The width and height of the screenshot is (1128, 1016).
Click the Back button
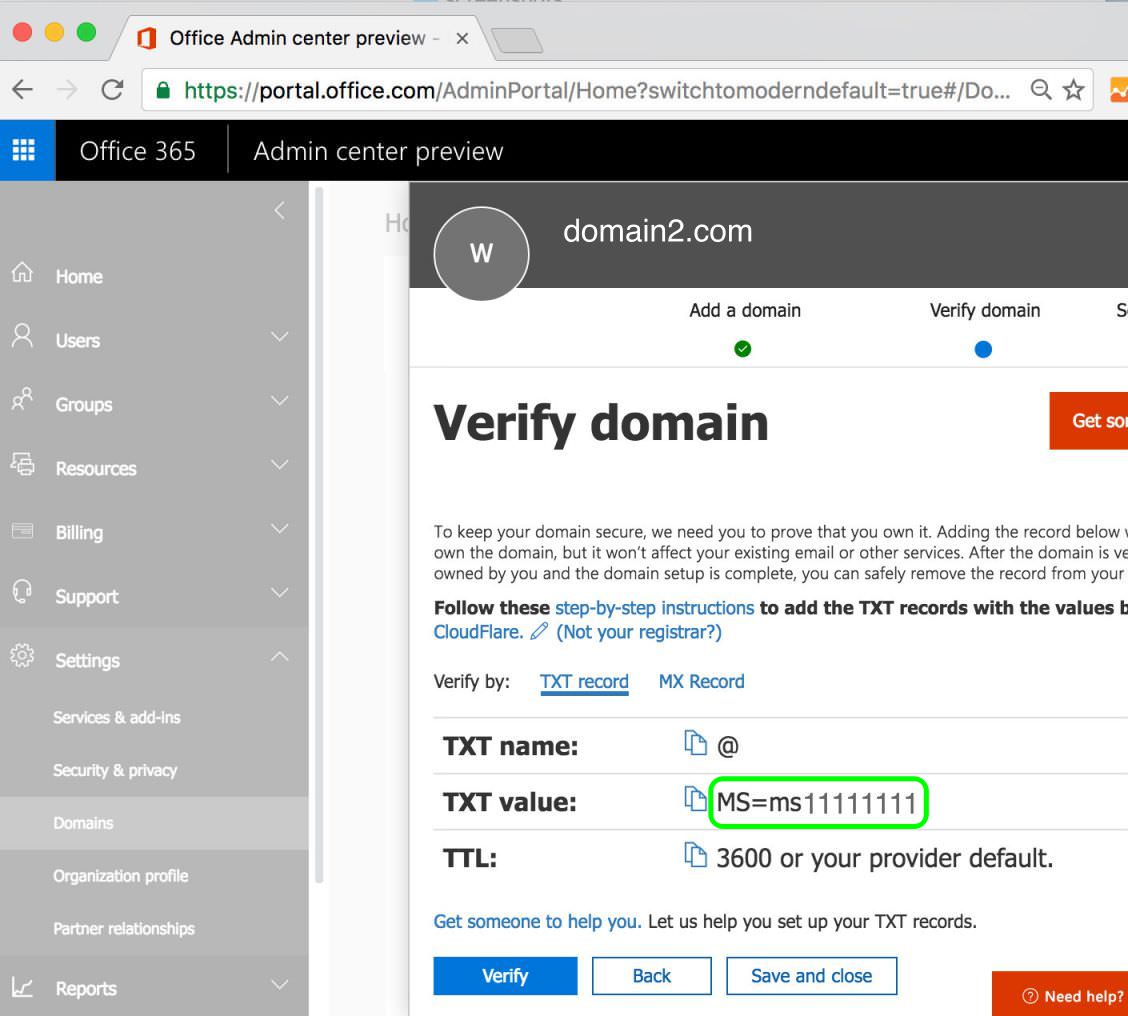pos(652,976)
